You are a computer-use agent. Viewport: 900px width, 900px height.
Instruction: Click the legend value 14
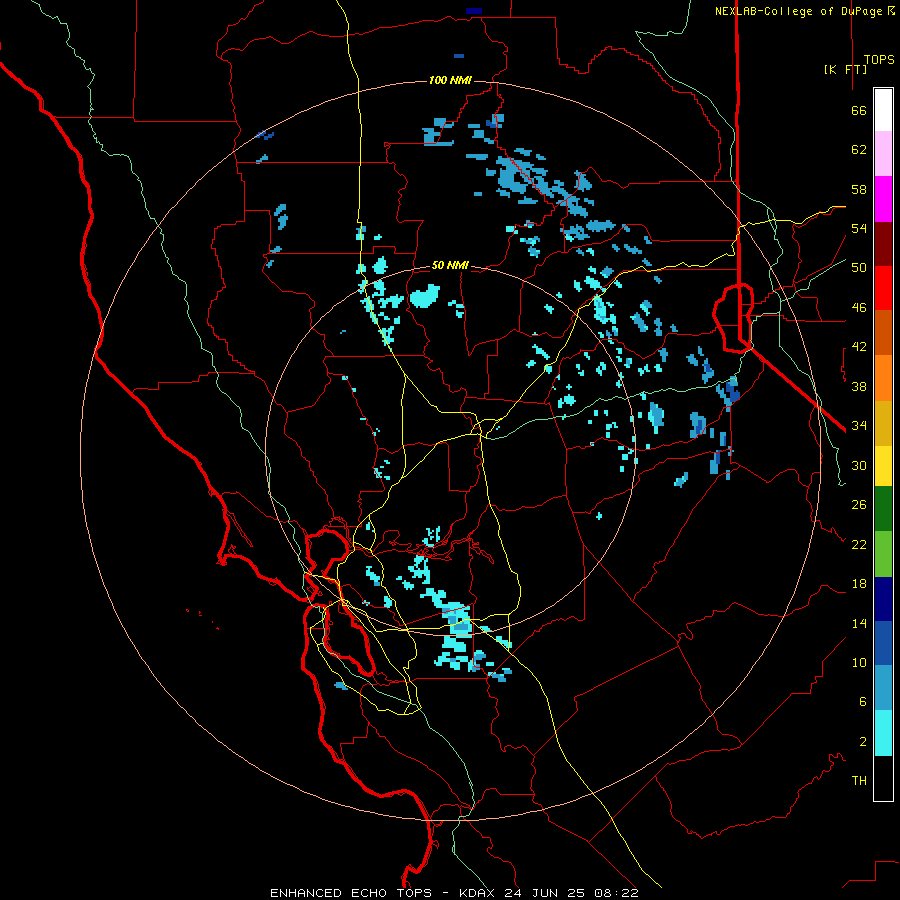point(859,623)
